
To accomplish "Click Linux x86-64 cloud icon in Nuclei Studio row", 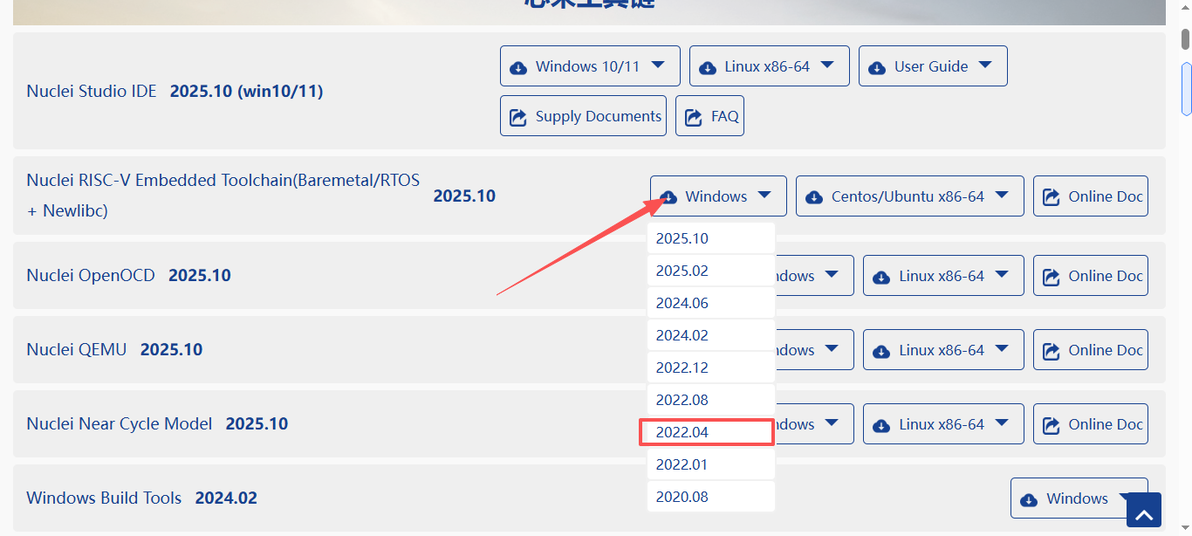I will [707, 68].
